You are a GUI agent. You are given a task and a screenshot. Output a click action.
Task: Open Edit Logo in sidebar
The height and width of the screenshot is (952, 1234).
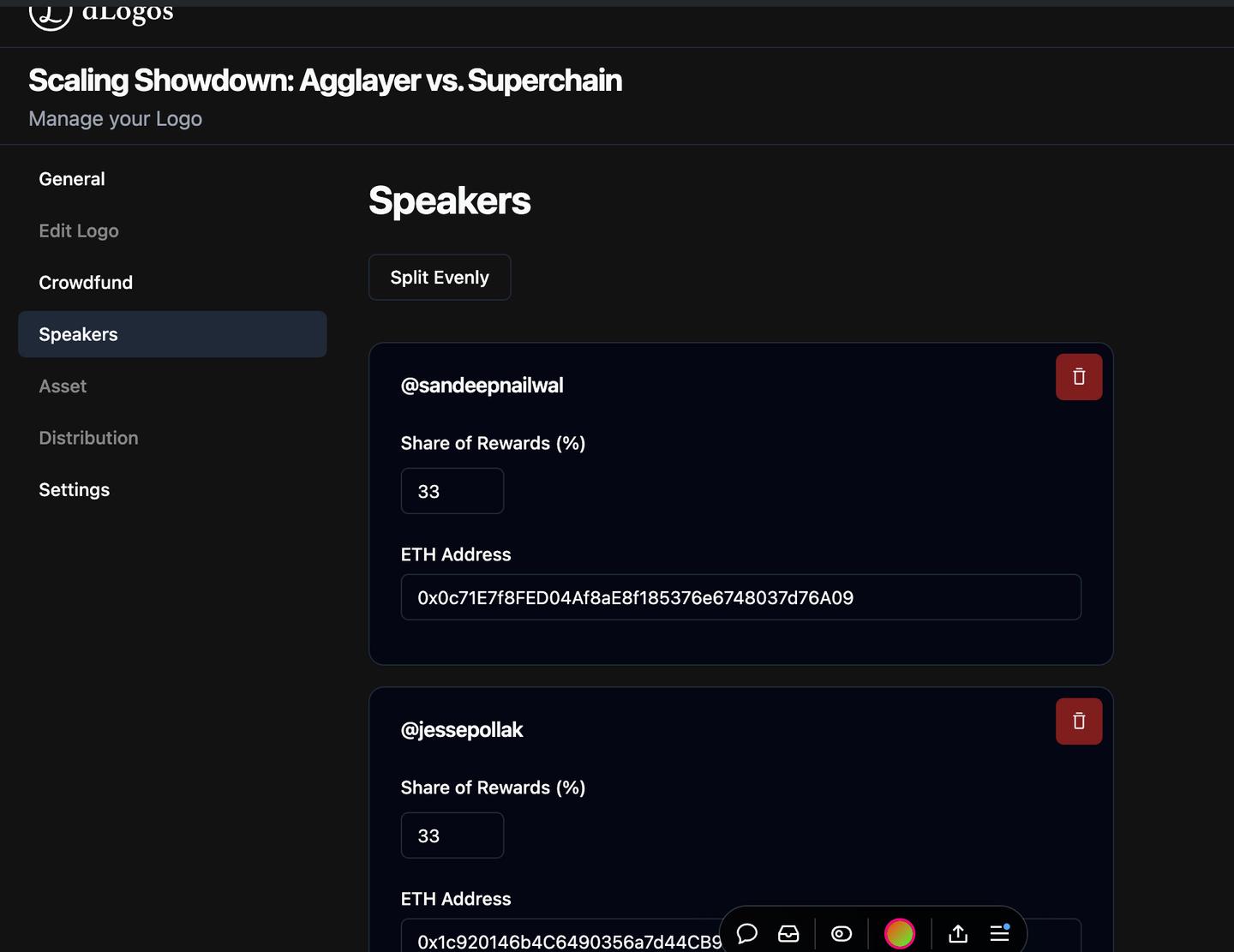point(79,231)
